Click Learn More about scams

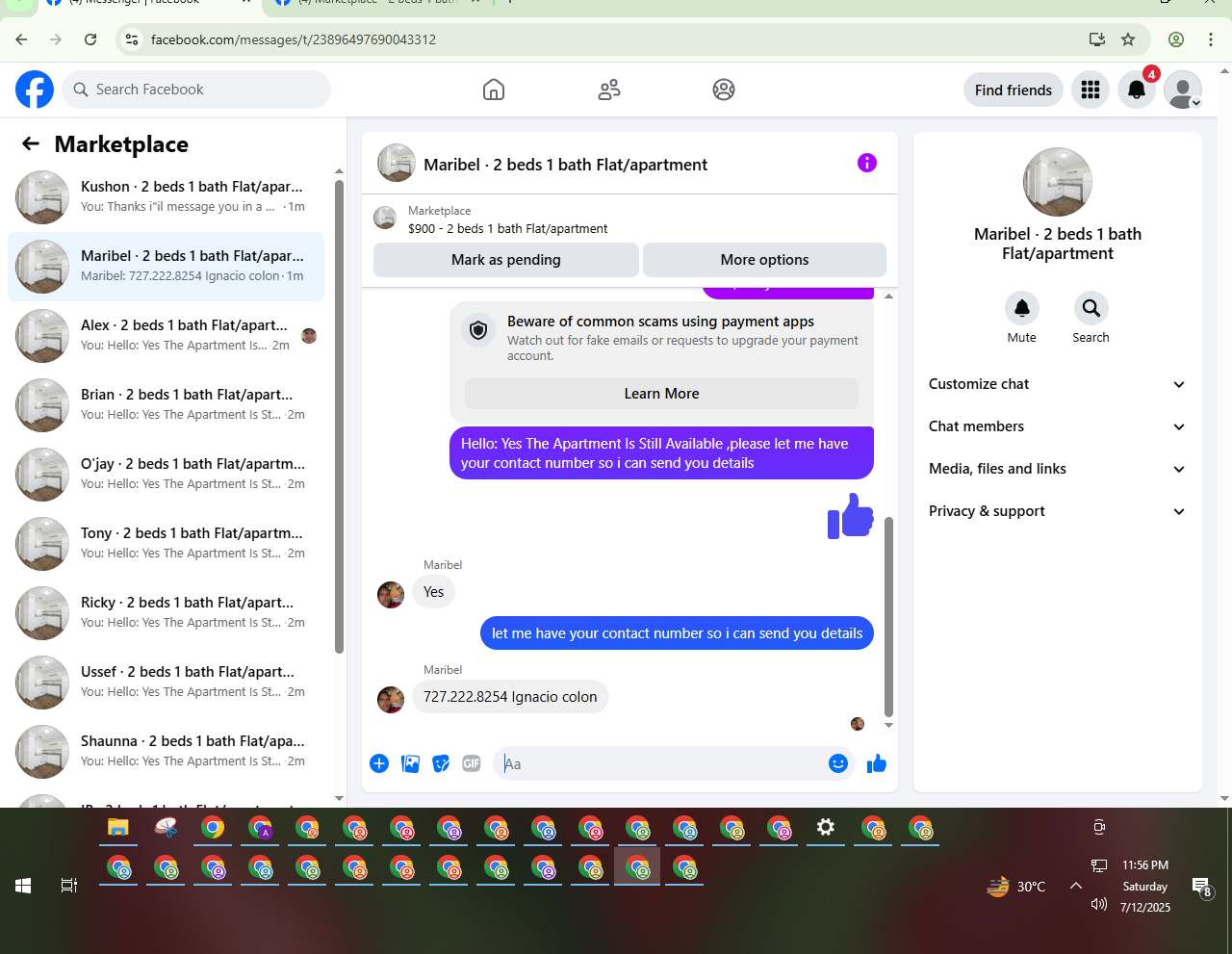[661, 394]
